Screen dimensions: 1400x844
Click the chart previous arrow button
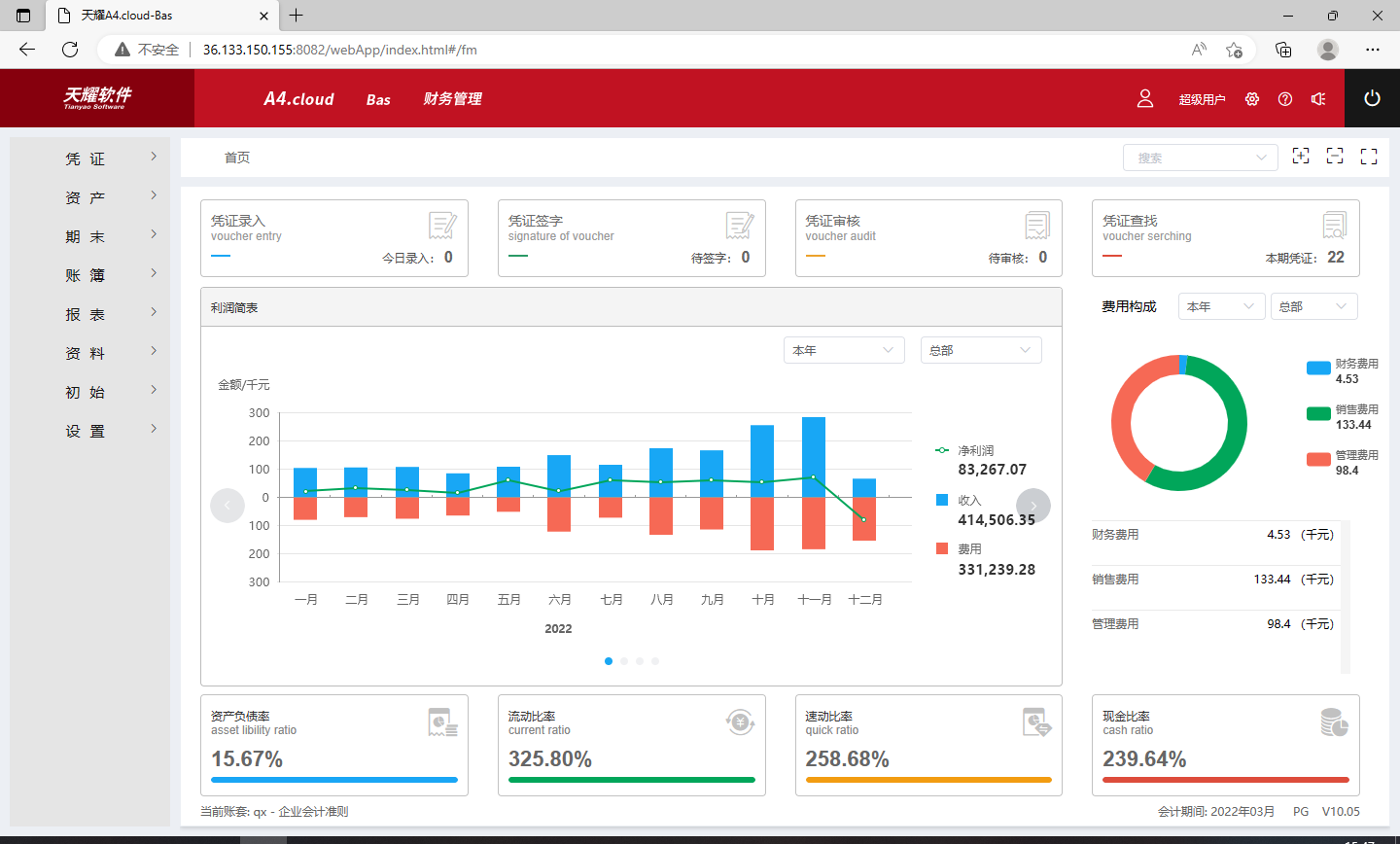point(227,506)
